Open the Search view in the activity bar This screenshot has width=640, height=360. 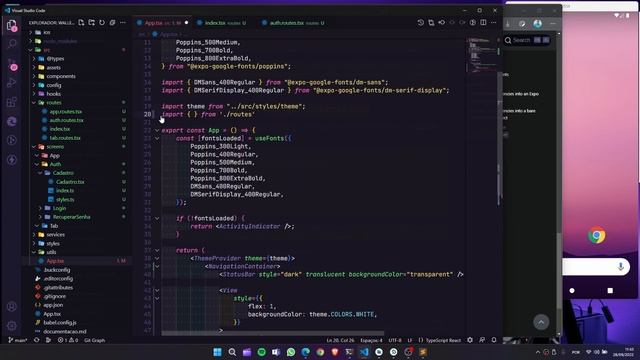(x=12, y=43)
